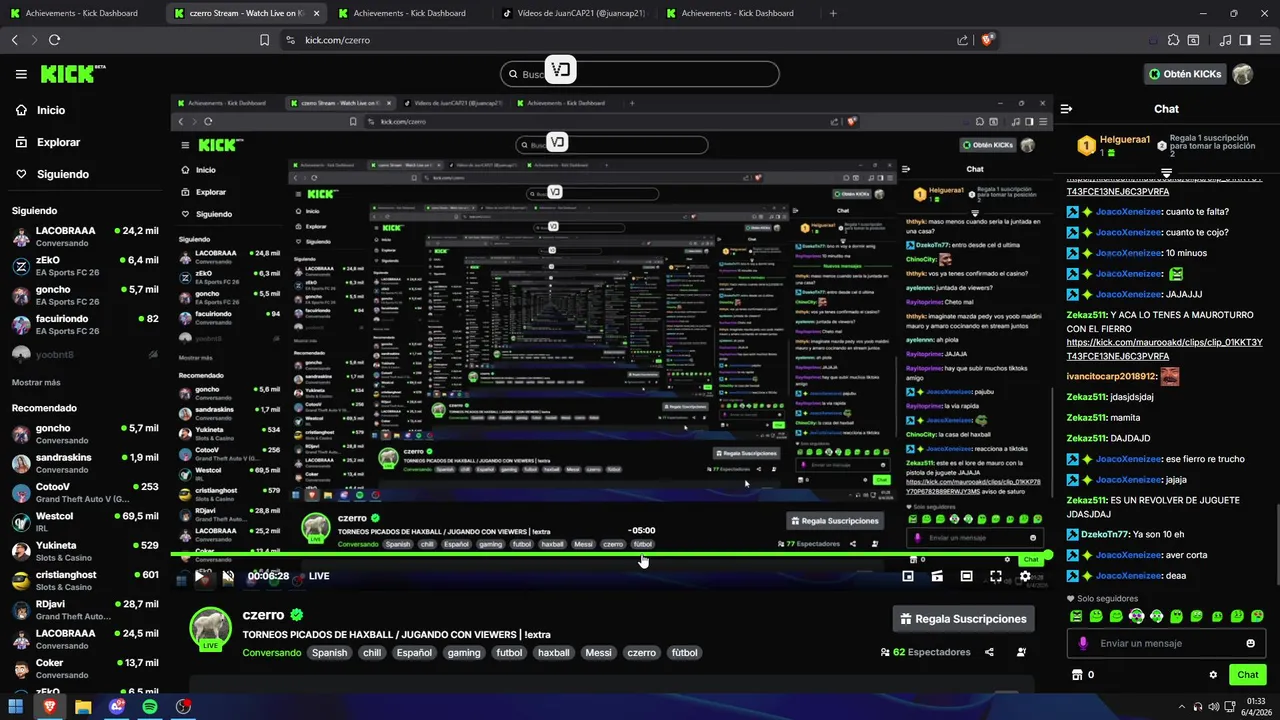Open LACOBRAAA channel with 24,2 mil viewers
The width and height of the screenshot is (1280, 720).
[x=85, y=237]
